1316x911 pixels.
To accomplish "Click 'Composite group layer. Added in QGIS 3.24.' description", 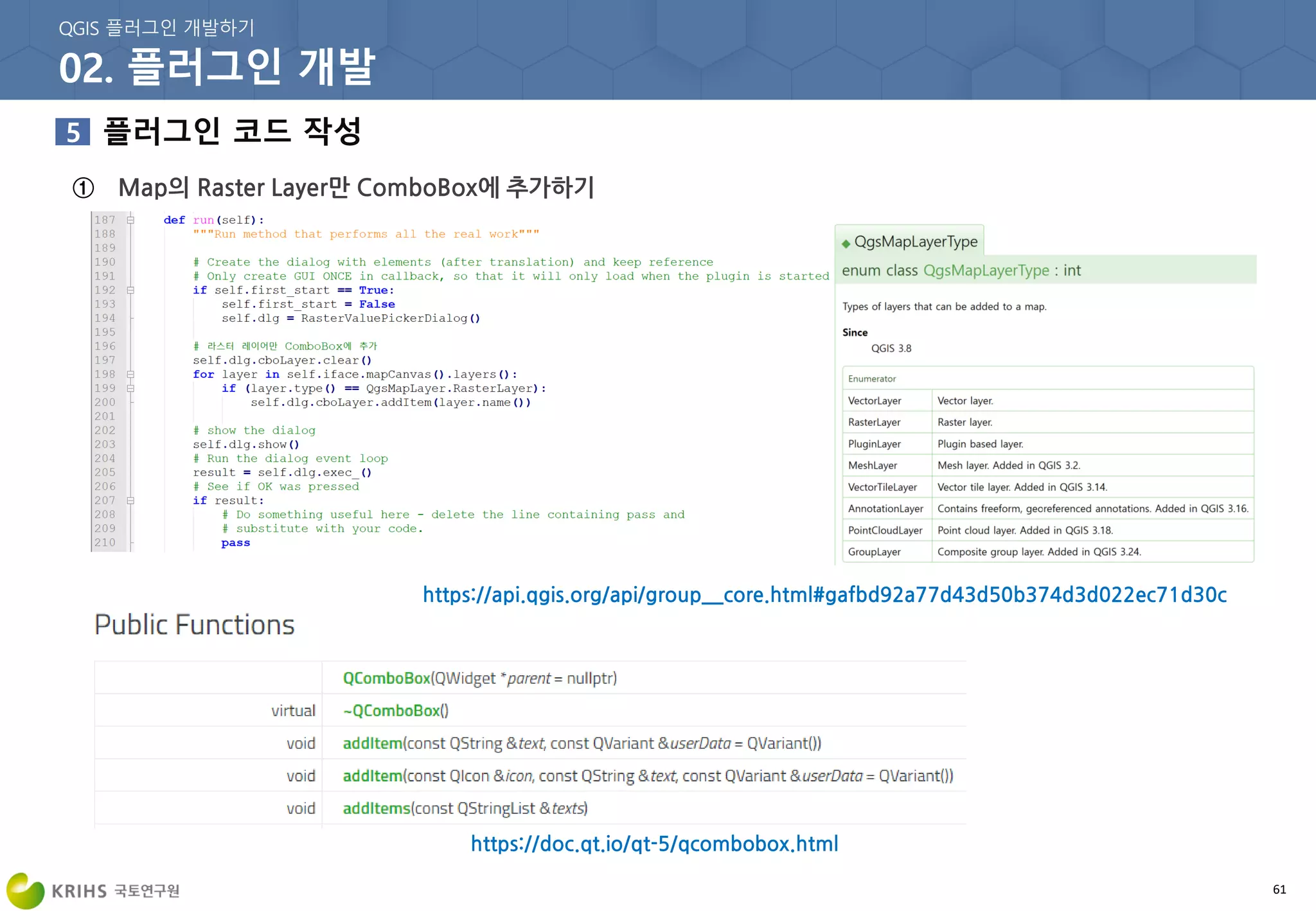I will point(1039,552).
